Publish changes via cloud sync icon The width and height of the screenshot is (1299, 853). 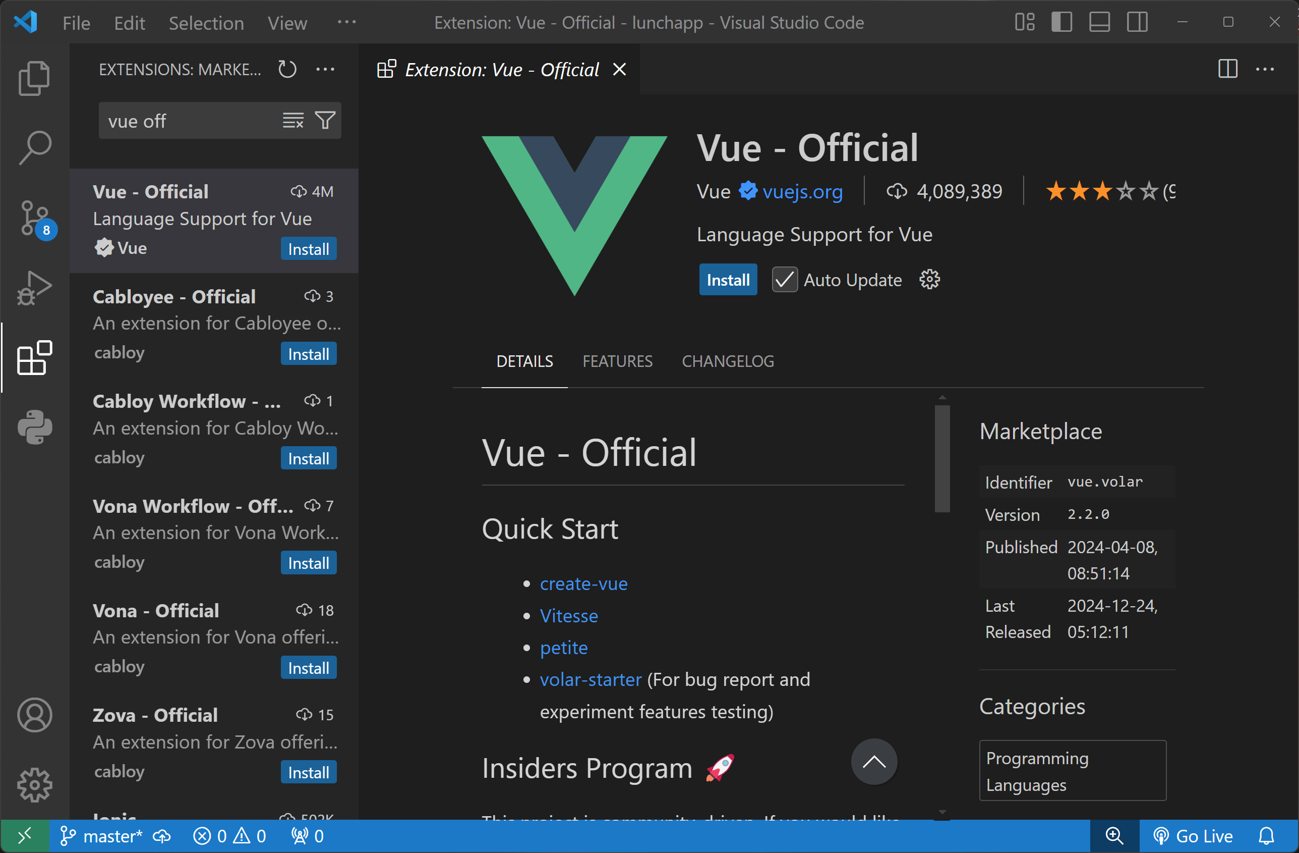(162, 836)
